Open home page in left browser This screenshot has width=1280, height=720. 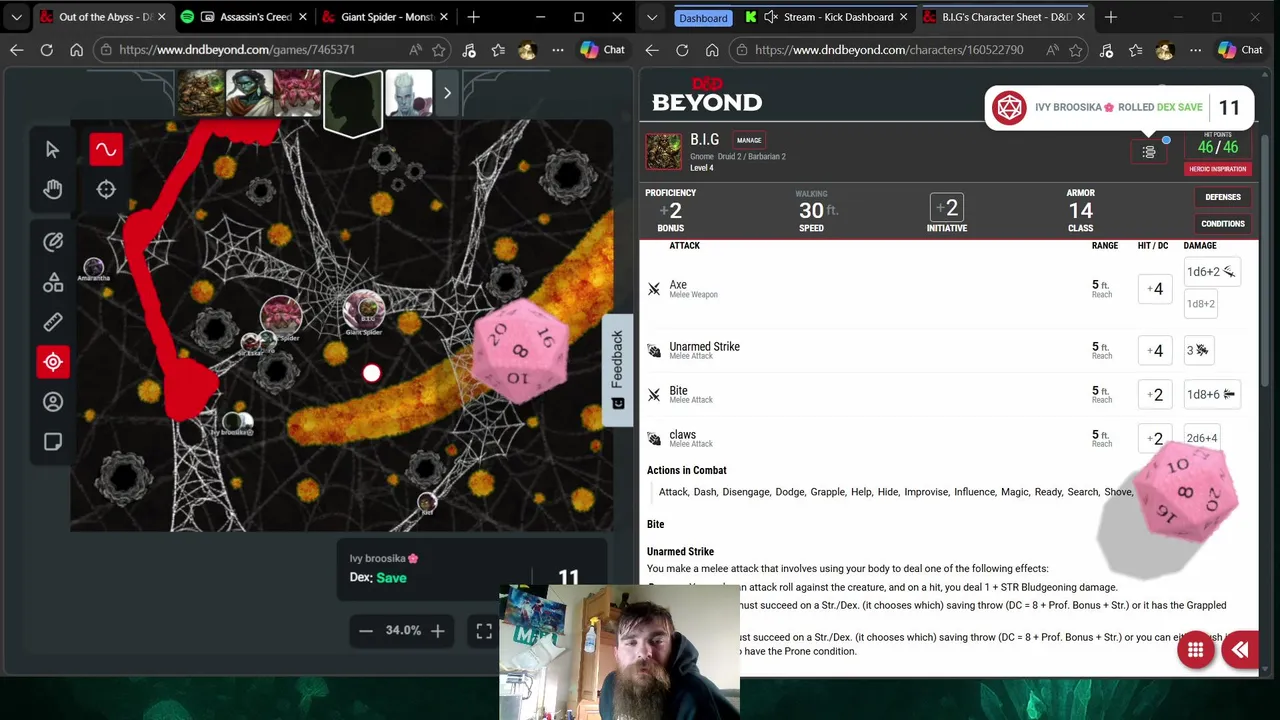(x=76, y=50)
